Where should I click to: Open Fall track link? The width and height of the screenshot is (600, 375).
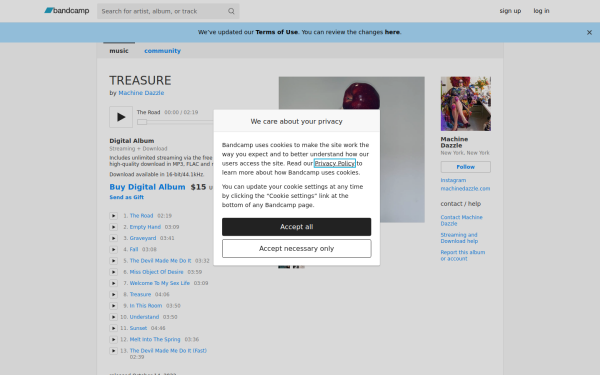click(134, 249)
